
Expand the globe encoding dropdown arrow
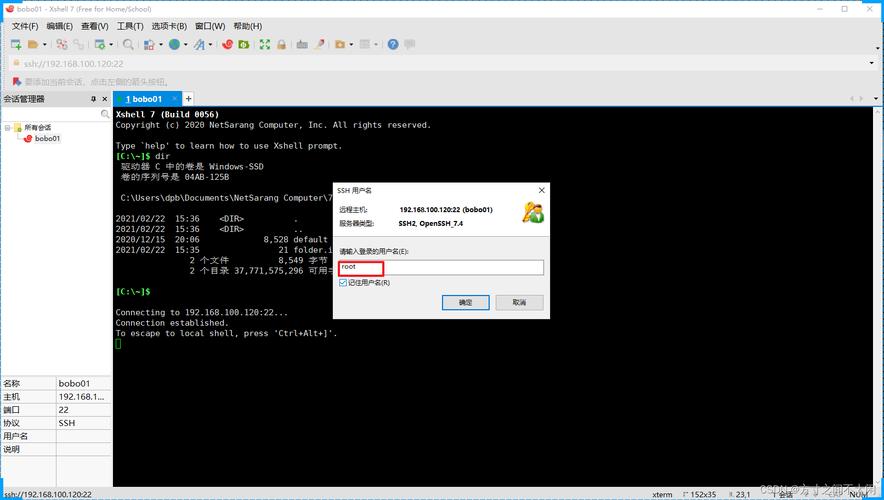pos(185,44)
